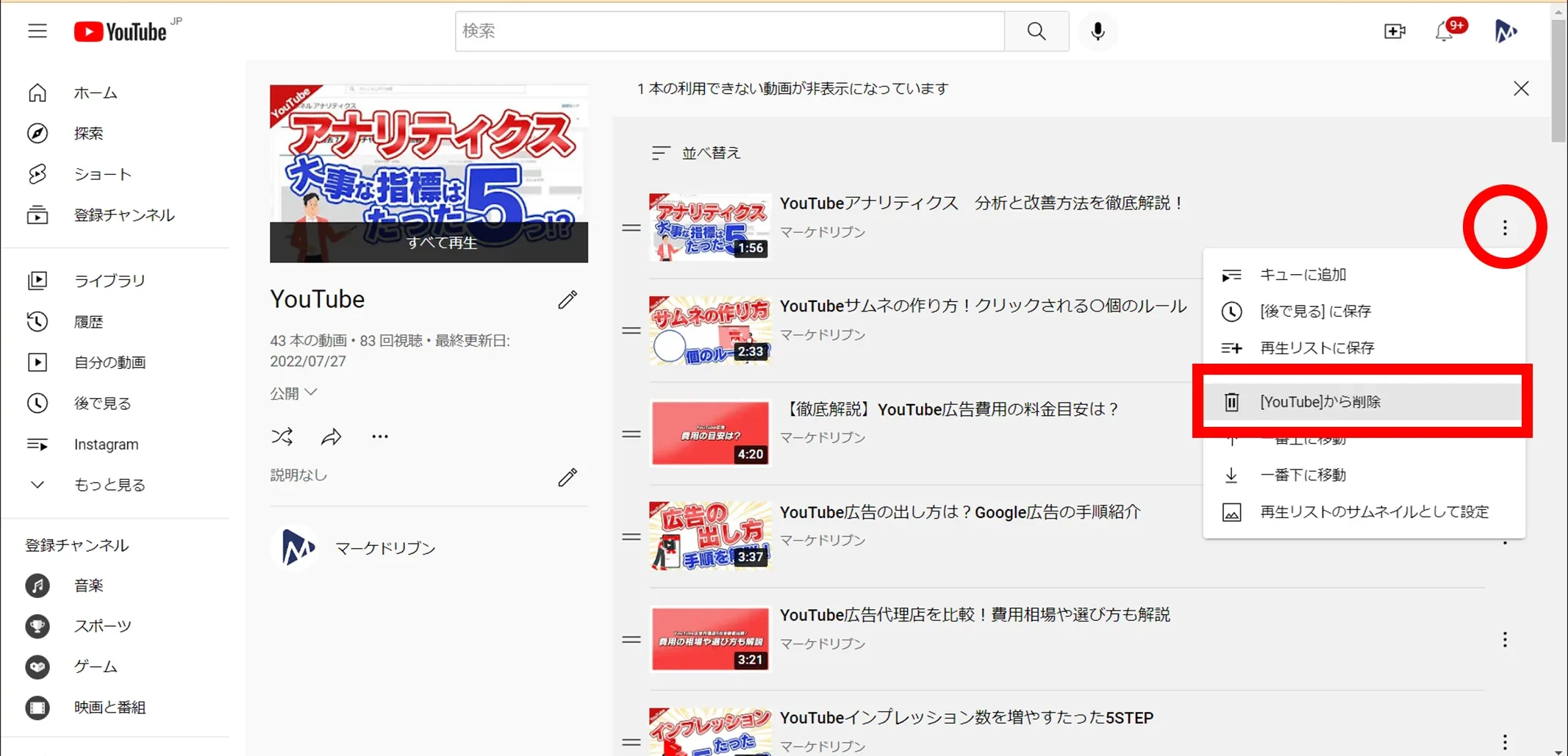
Task: Open options for YouTube広告代理店 video
Action: 1505,639
